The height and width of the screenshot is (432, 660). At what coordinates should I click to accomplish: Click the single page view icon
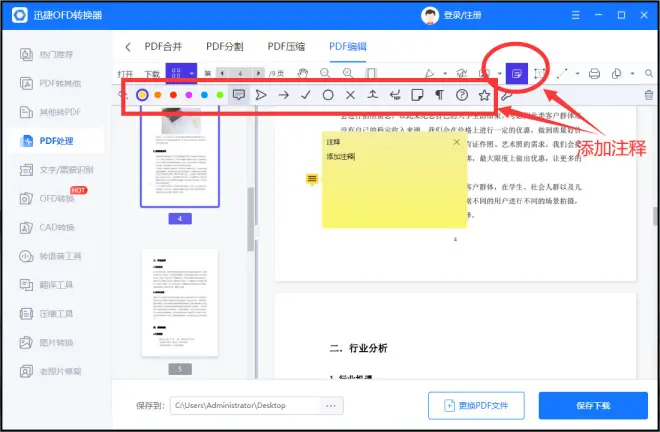371,73
